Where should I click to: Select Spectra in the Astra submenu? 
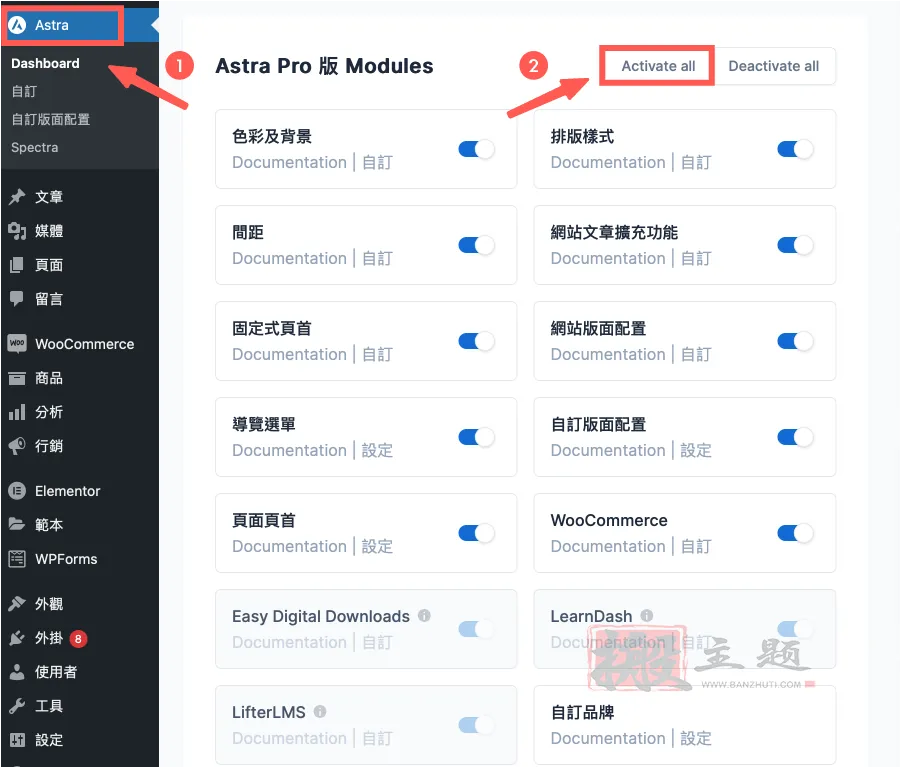[34, 148]
